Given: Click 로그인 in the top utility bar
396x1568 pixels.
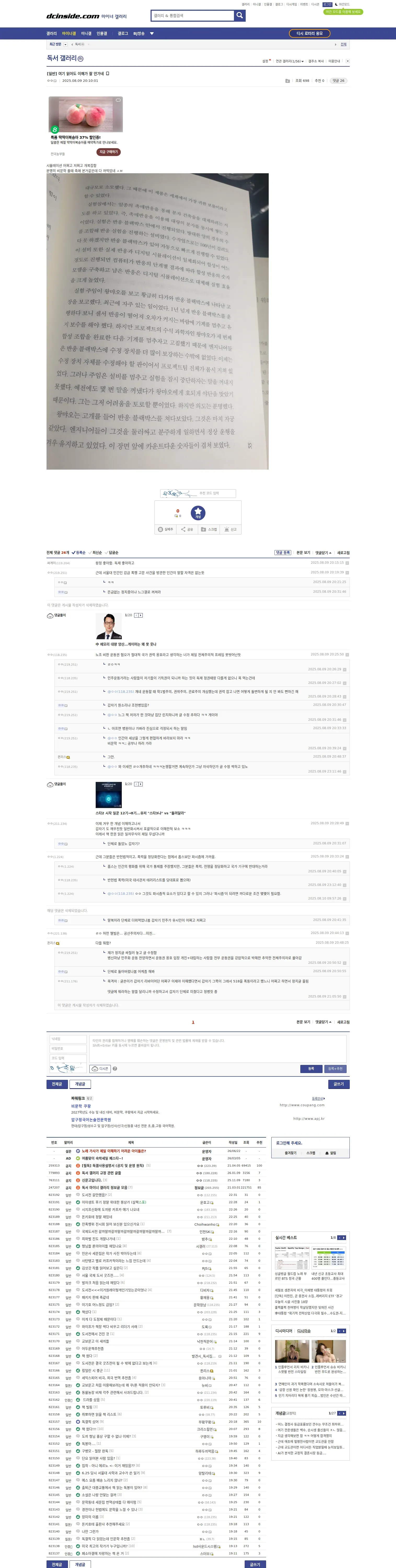Looking at the screenshot, I should [328, 4].
